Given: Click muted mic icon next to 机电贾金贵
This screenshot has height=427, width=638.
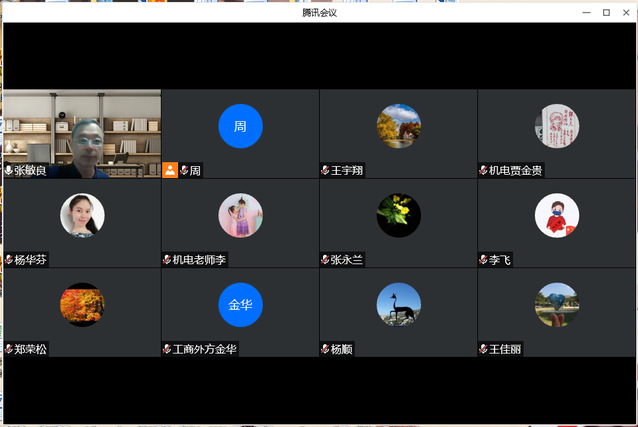Looking at the screenshot, I should (x=483, y=171).
